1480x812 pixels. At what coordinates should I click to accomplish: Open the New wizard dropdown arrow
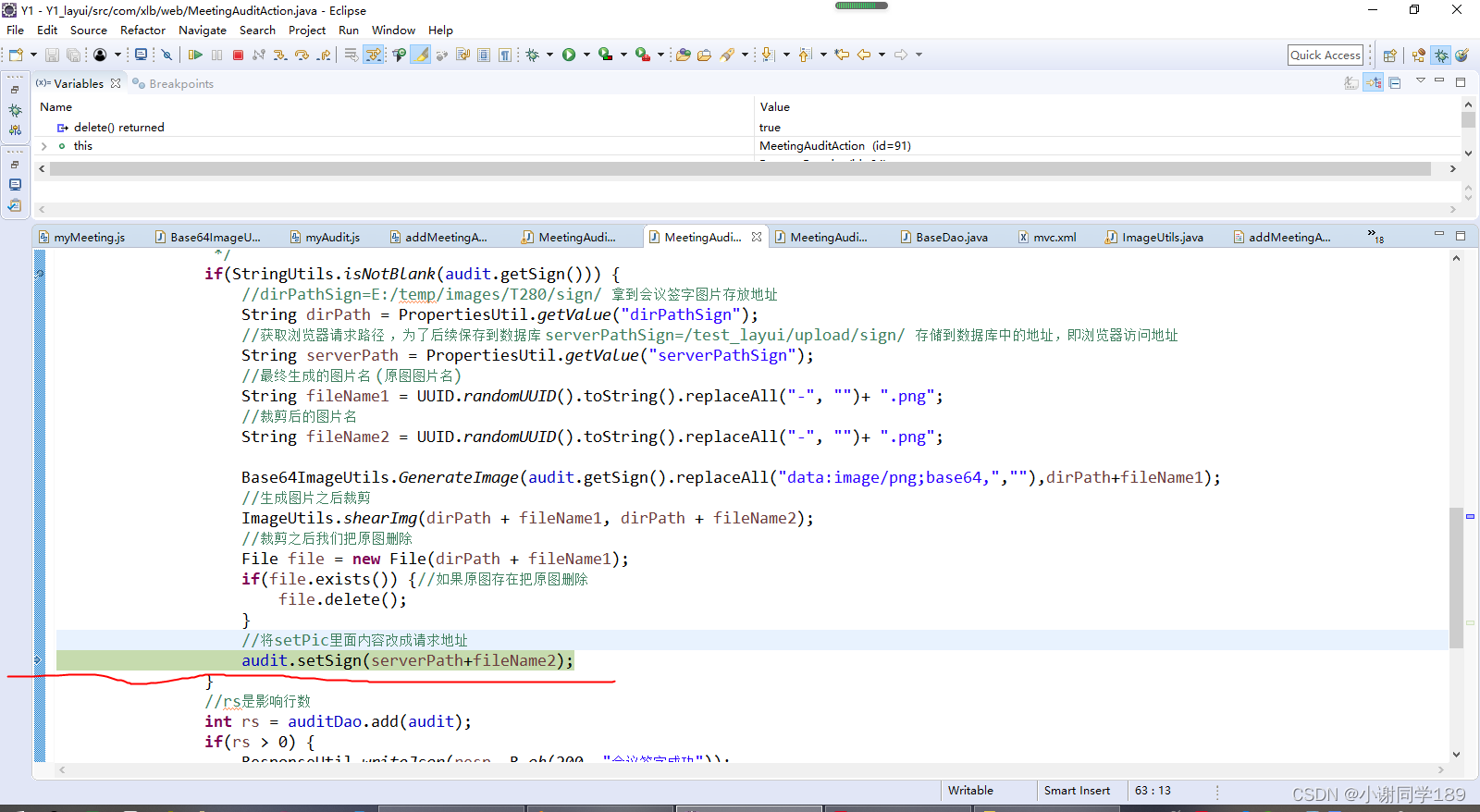pyautogui.click(x=33, y=55)
